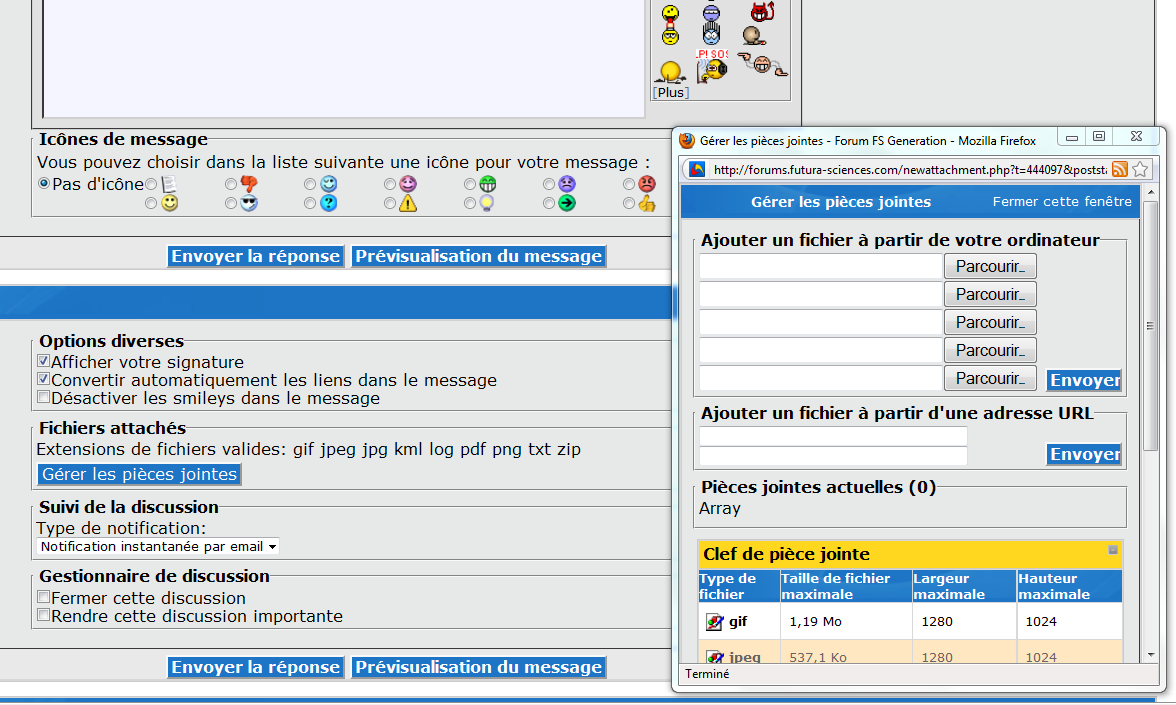The image size is (1176, 705).
Task: Click 'Prévisualisation du message' below Gestionnaire de discussion
Action: coord(478,668)
